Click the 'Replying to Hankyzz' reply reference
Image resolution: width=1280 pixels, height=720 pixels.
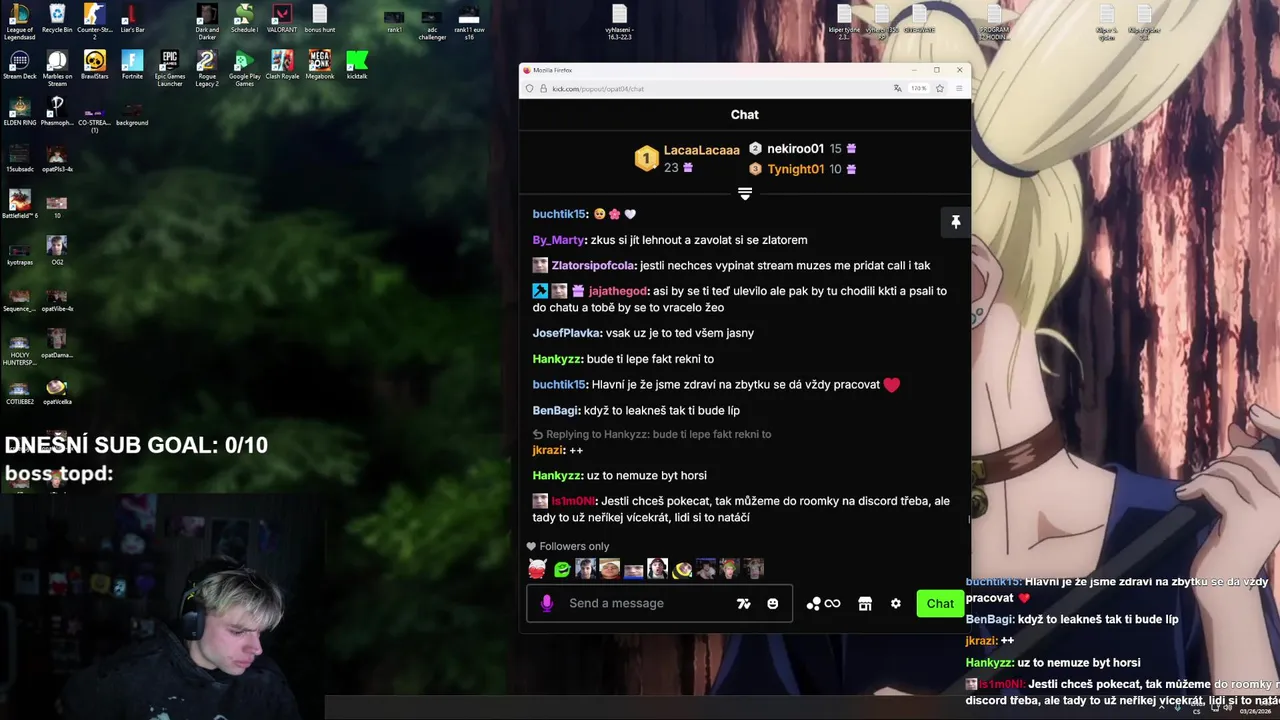click(x=652, y=434)
